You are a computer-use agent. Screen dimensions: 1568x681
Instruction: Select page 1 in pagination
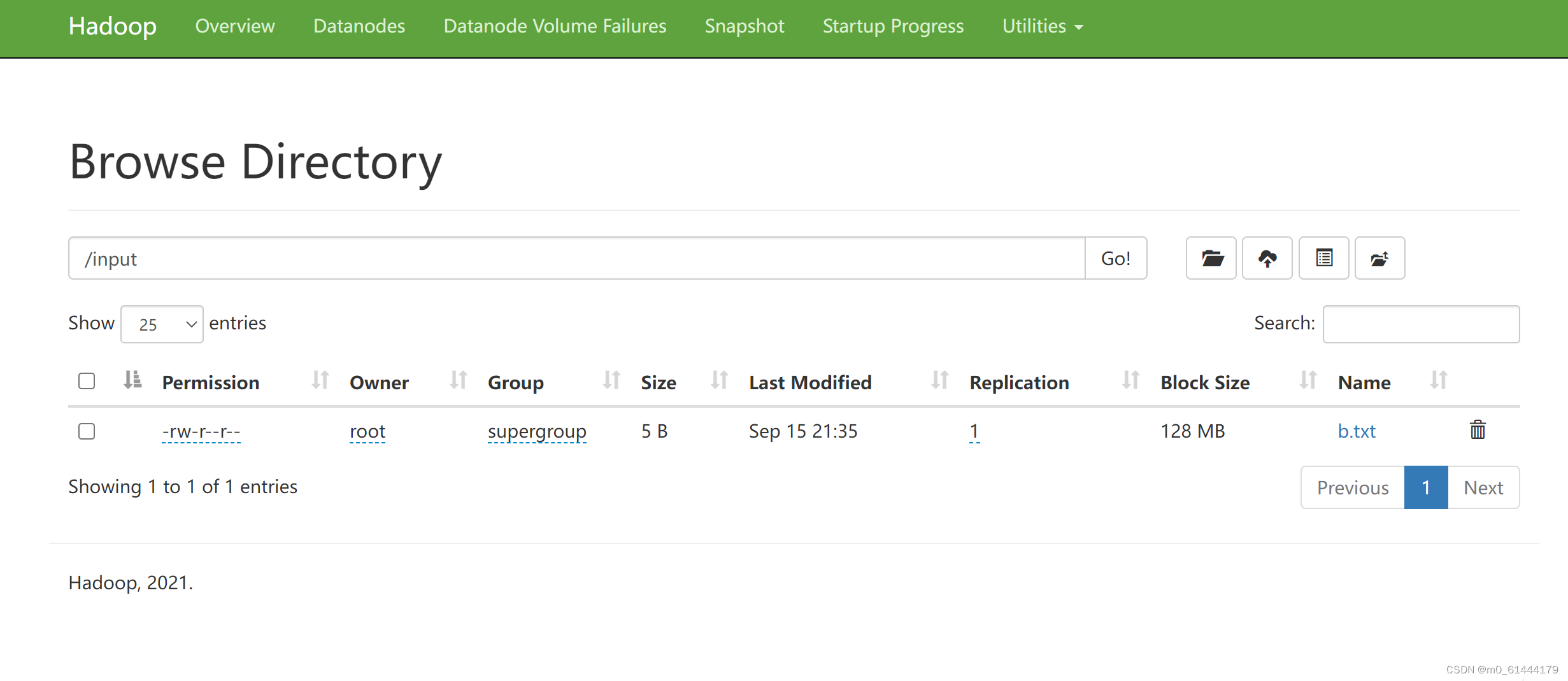coord(1426,487)
